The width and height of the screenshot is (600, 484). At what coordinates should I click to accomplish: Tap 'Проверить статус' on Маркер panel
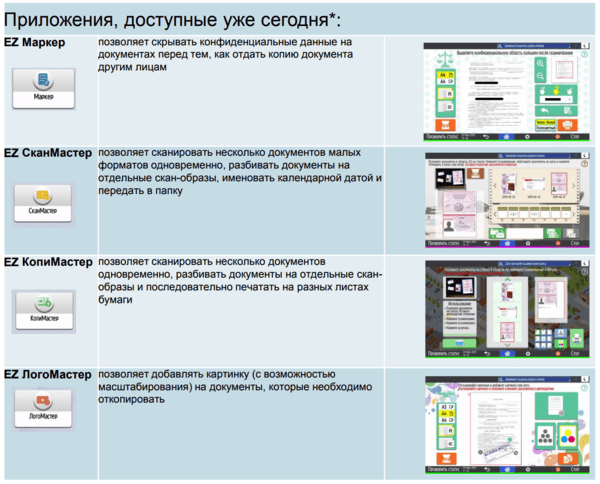click(x=442, y=137)
